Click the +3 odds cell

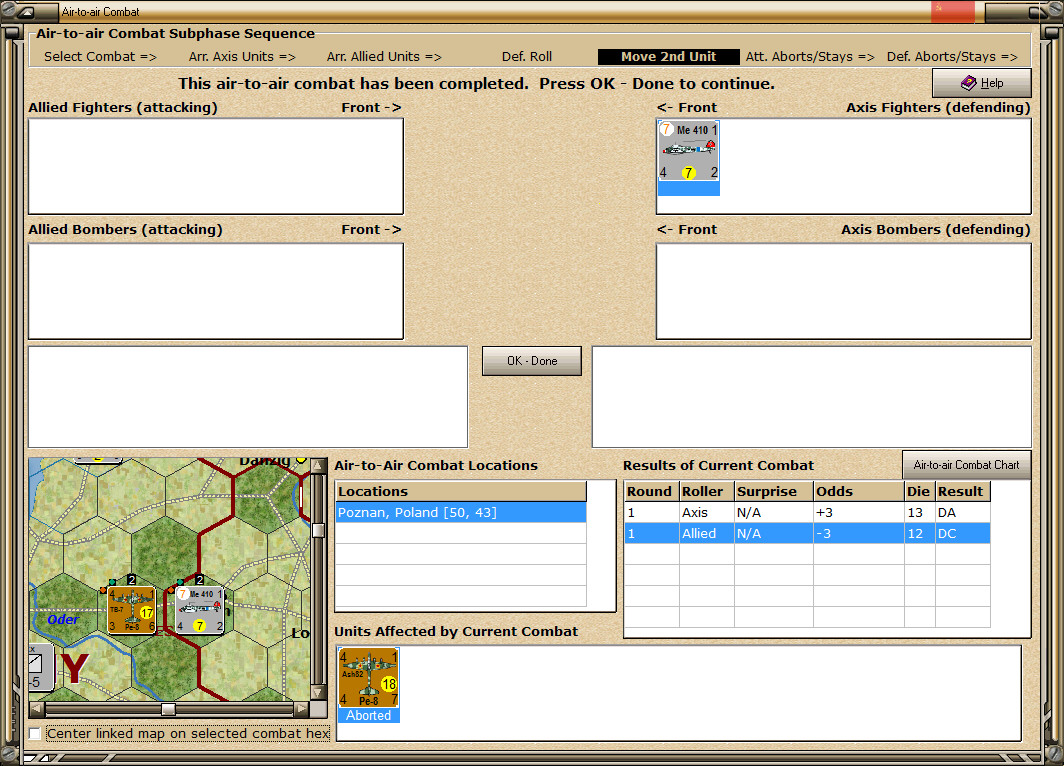[858, 513]
